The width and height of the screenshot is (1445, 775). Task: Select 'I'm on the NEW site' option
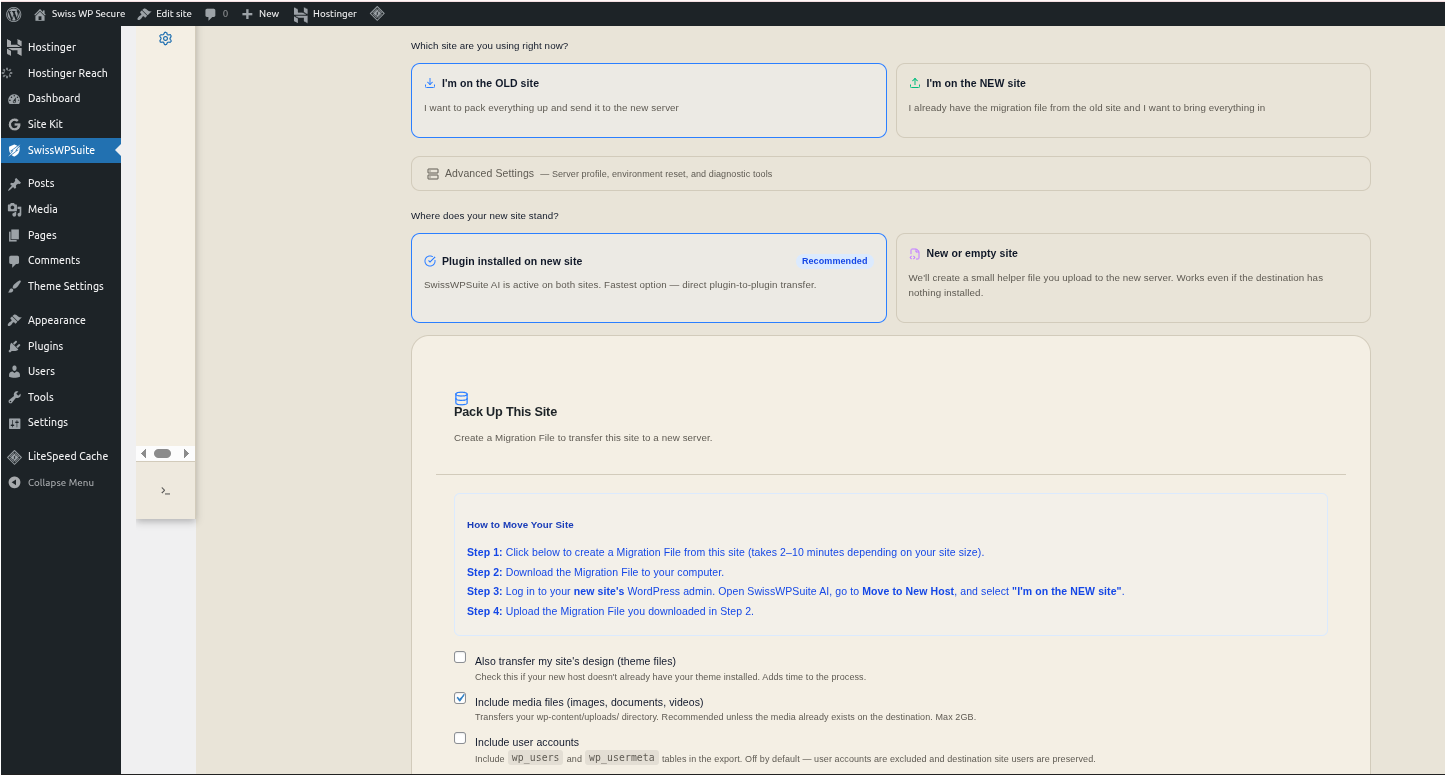(1132, 100)
